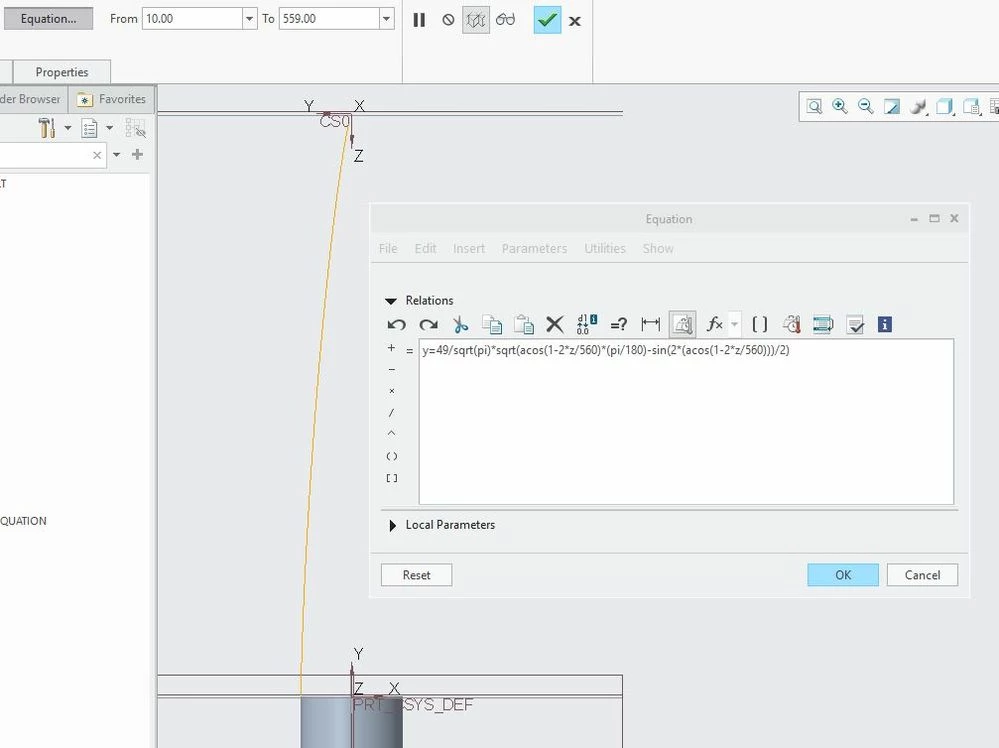Click the Undo icon in Relations toolbar
The height and width of the screenshot is (748, 999).
click(x=396, y=325)
